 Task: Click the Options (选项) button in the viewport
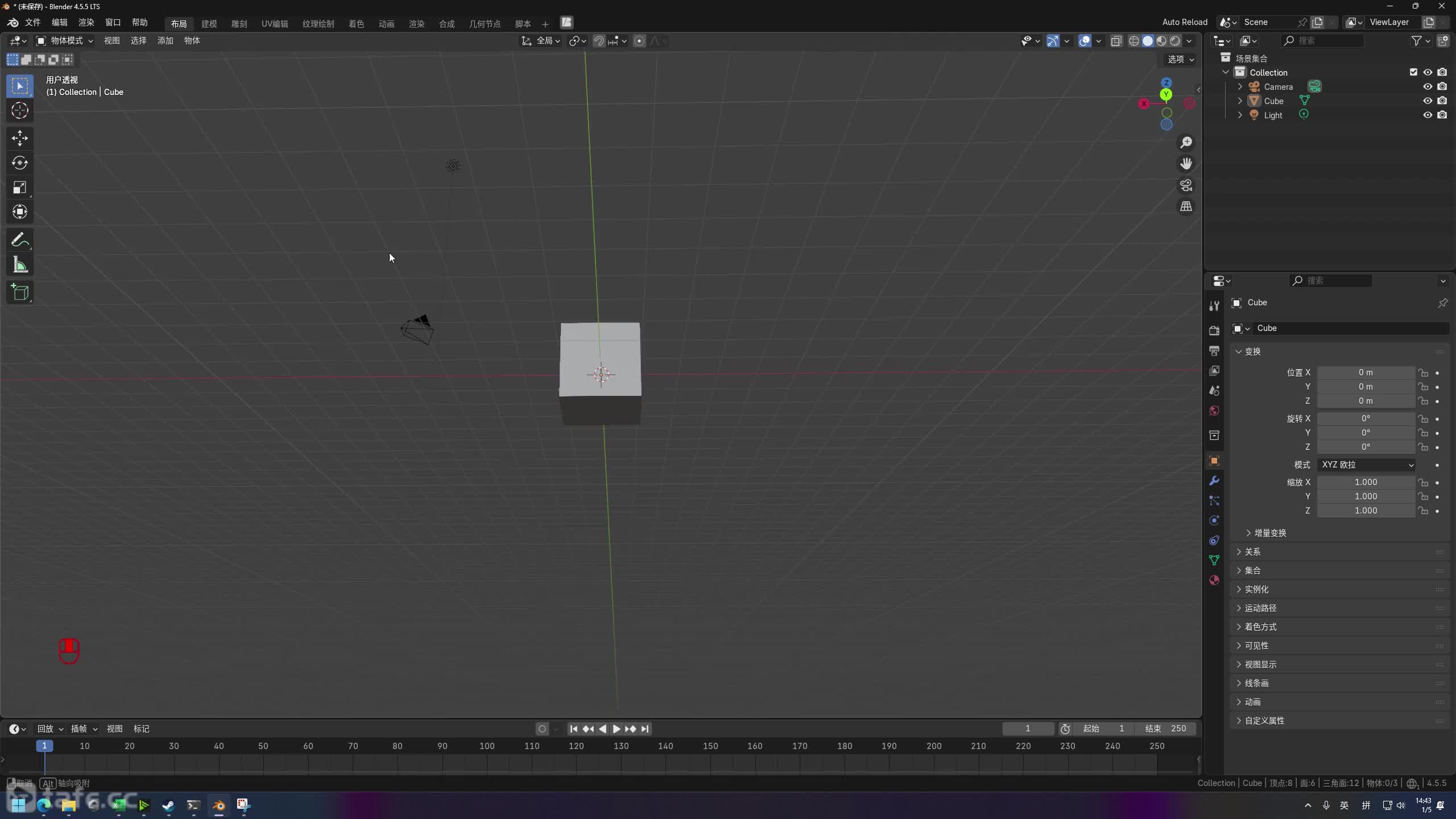[x=1180, y=59]
